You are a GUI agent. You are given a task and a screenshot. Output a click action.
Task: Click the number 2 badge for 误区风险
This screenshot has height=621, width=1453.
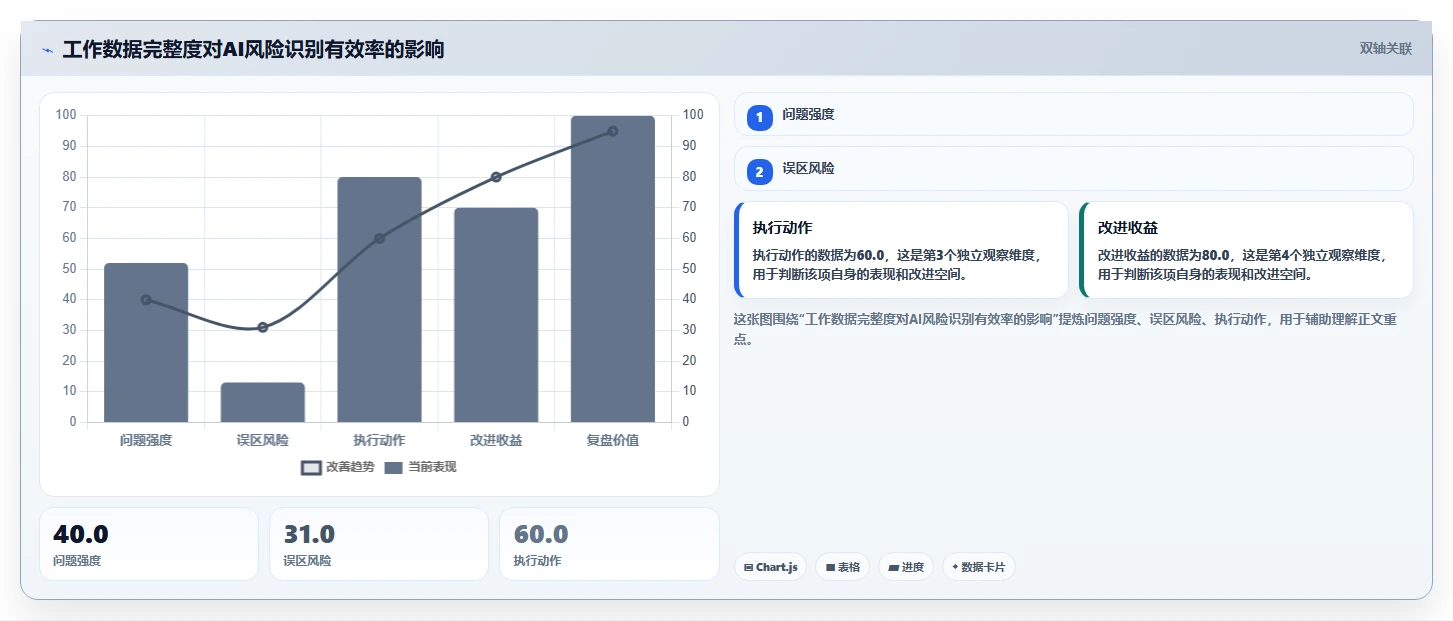pyautogui.click(x=759, y=172)
